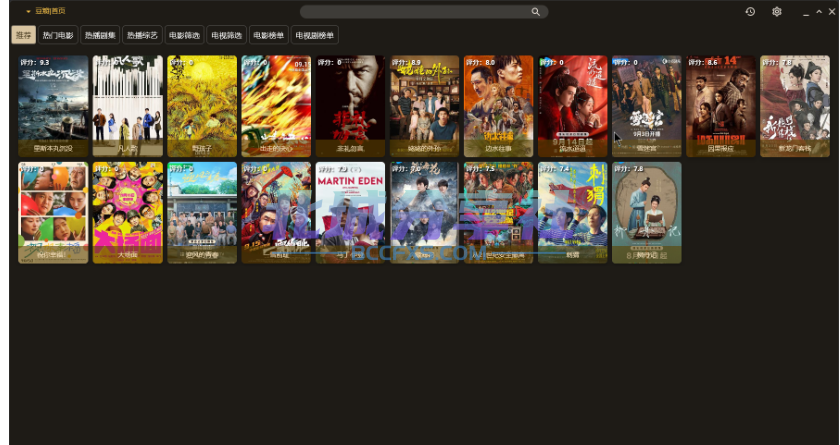Screen dimensions: 840x445
Task: Open the 新龙门客栈 poster rated 7.8
Action: [795, 106]
